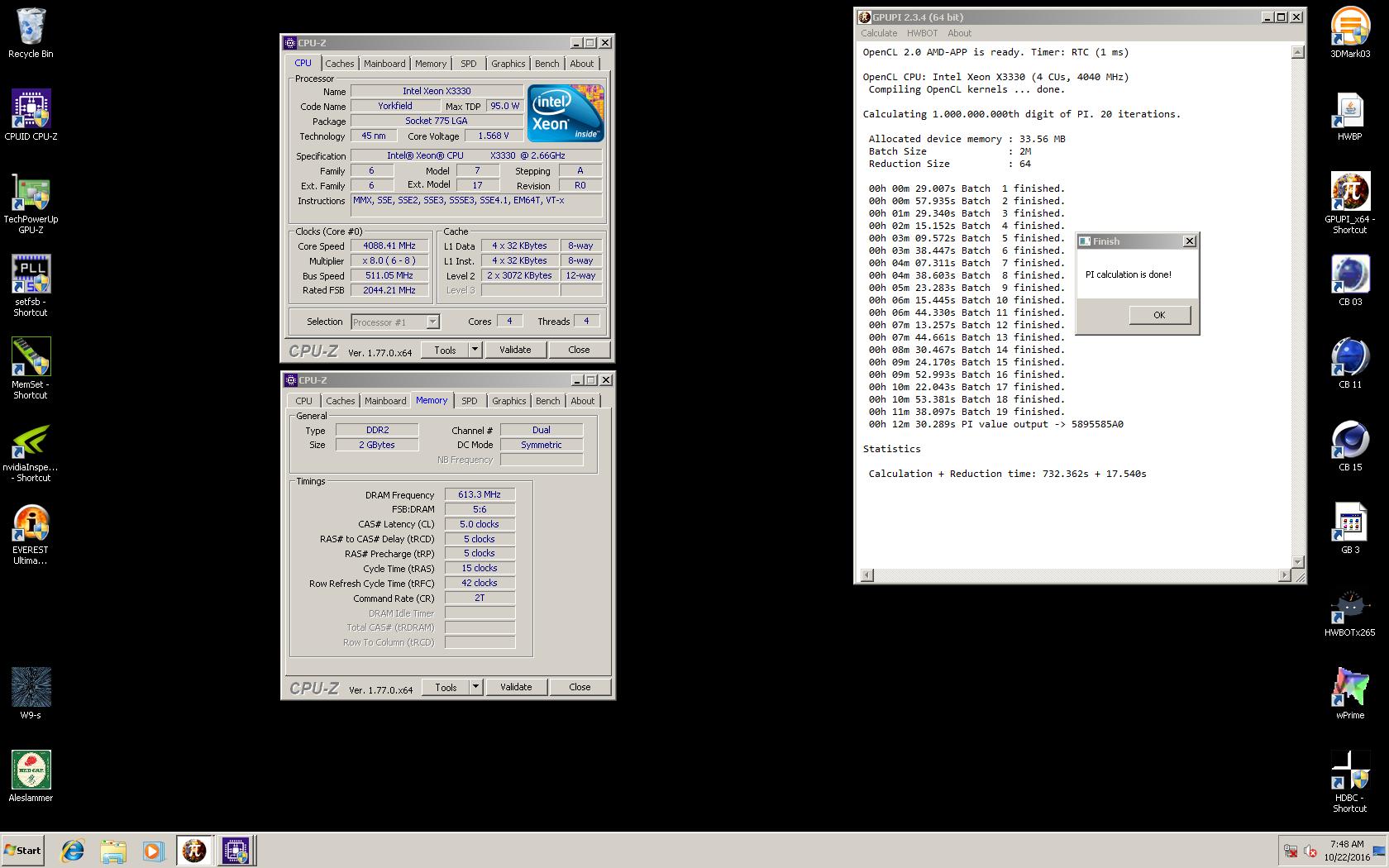Switch to GPUPI taskbar button

tap(194, 850)
